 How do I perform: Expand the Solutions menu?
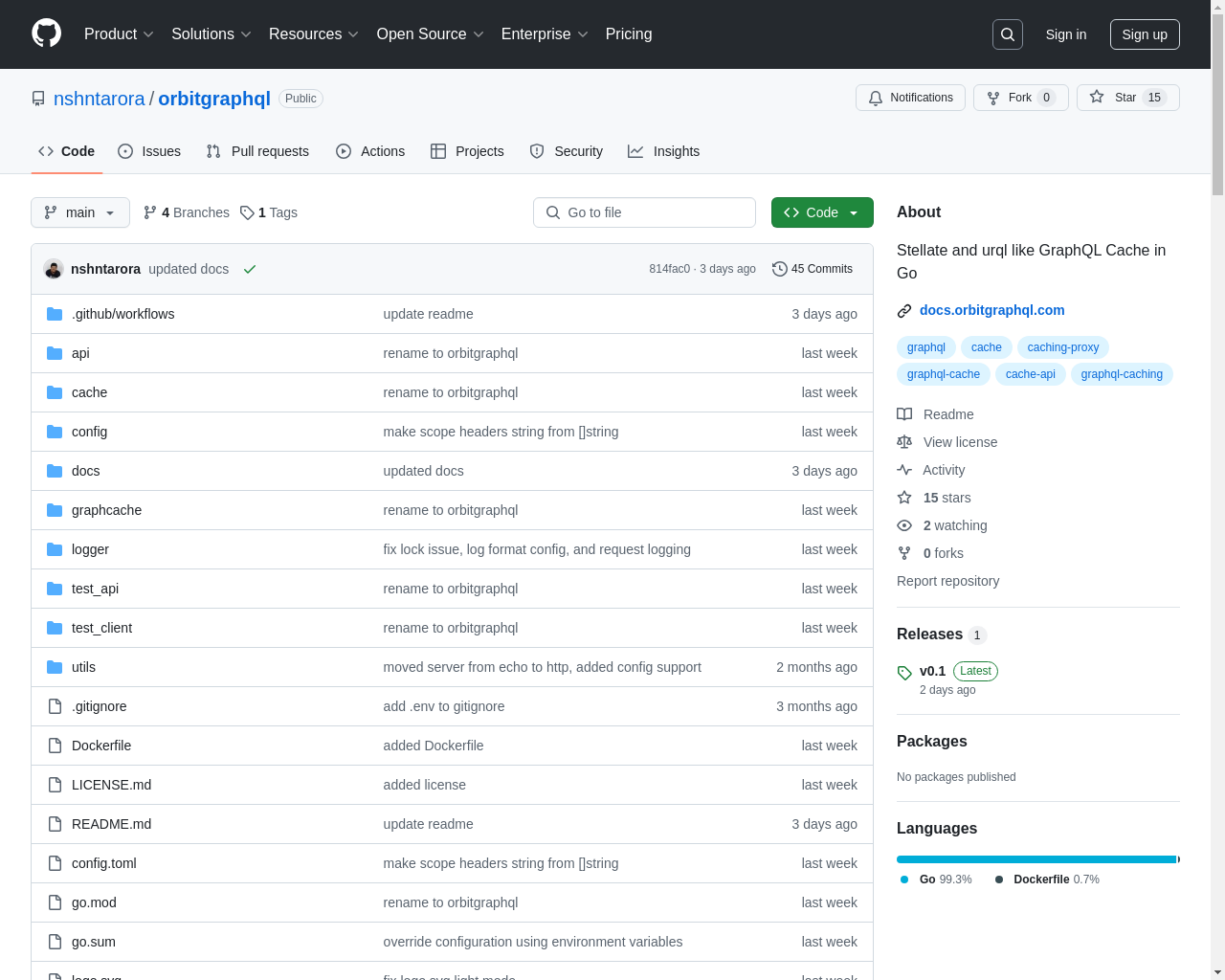[x=212, y=34]
